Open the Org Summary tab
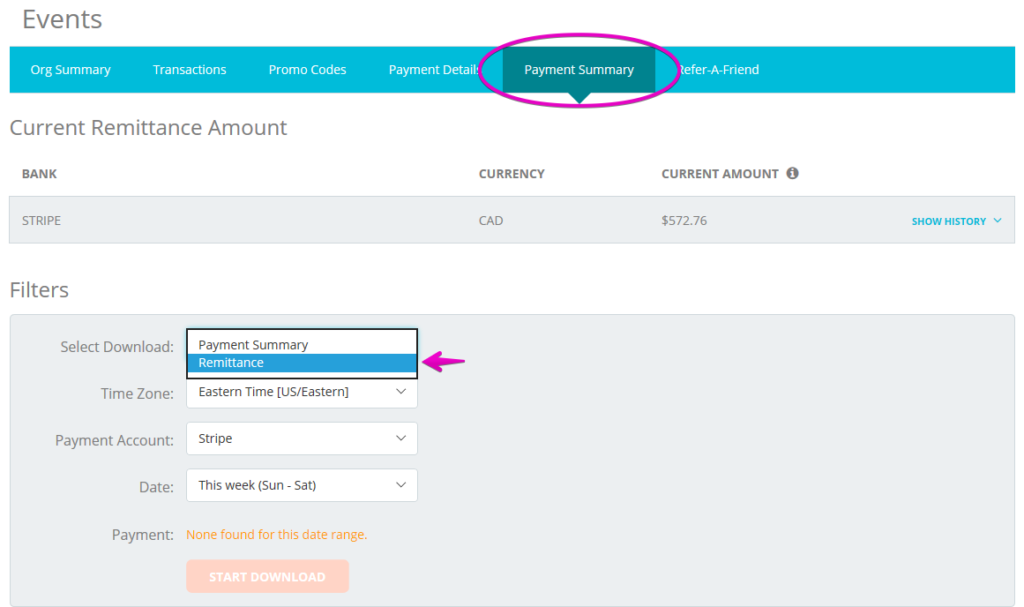The image size is (1024, 607). [71, 69]
